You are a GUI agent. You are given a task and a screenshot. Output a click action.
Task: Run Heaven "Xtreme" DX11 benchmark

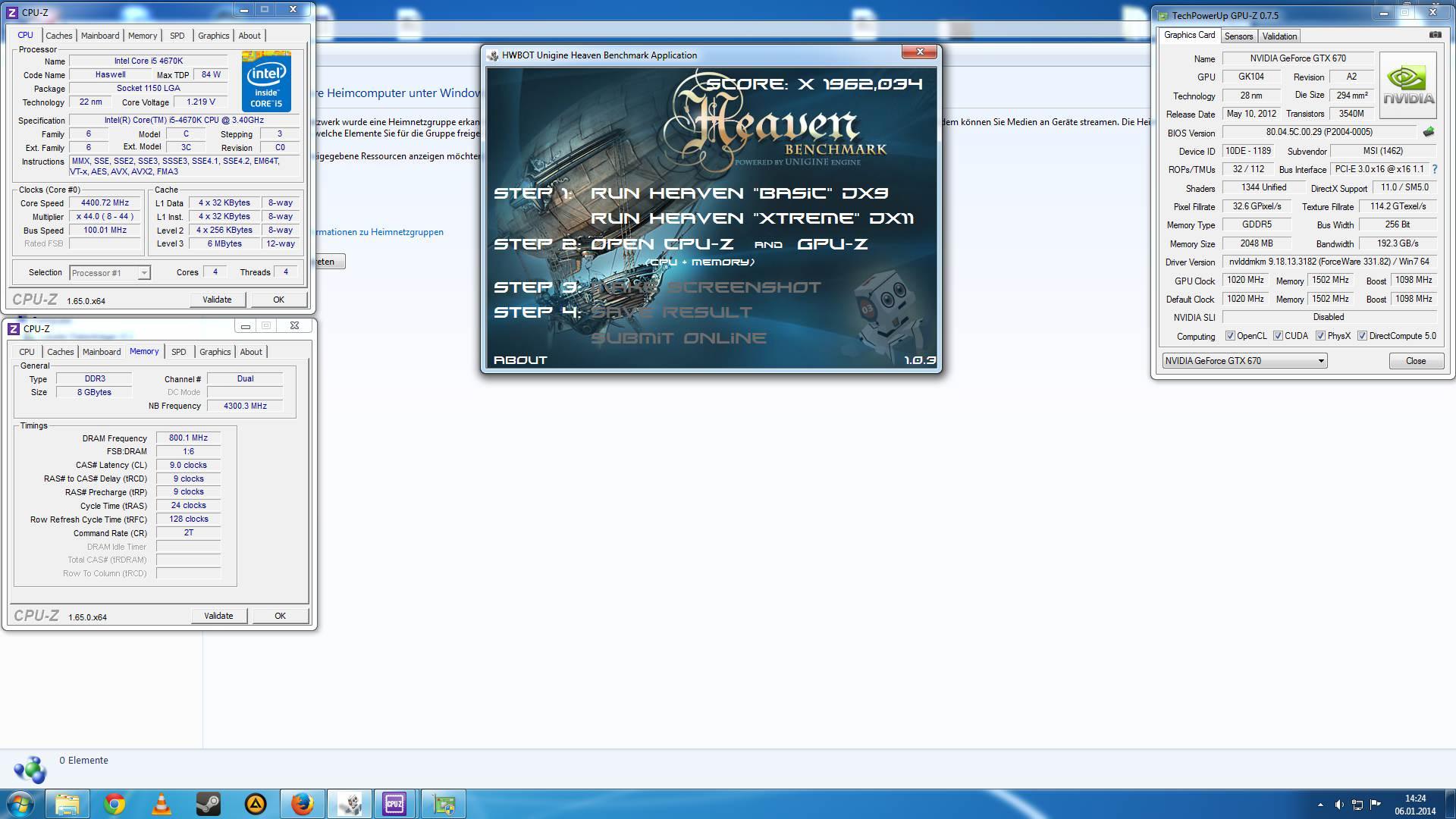pyautogui.click(x=752, y=218)
